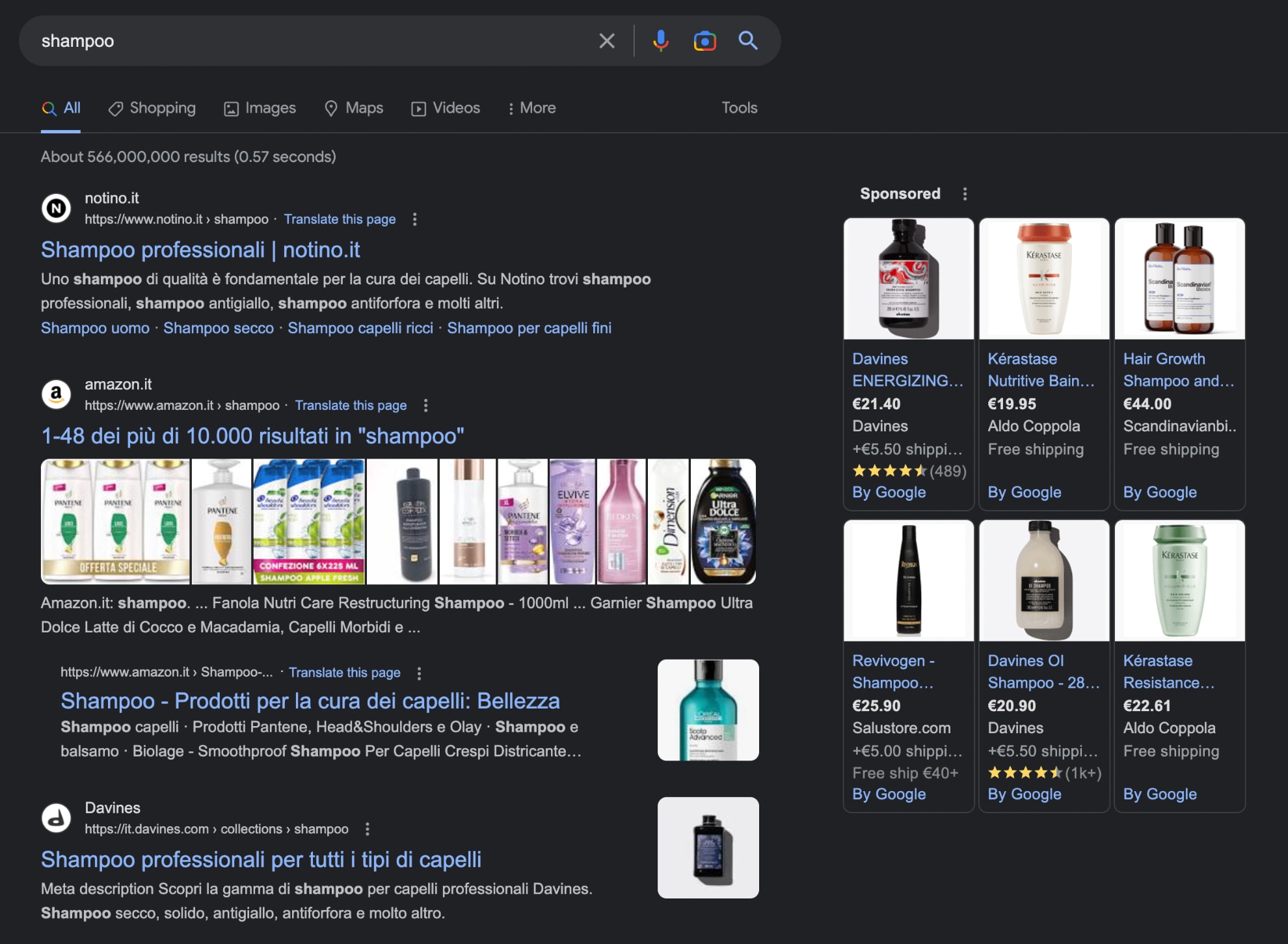Open the Shampoo uomo sitelink
This screenshot has height=944, width=1288.
95,328
